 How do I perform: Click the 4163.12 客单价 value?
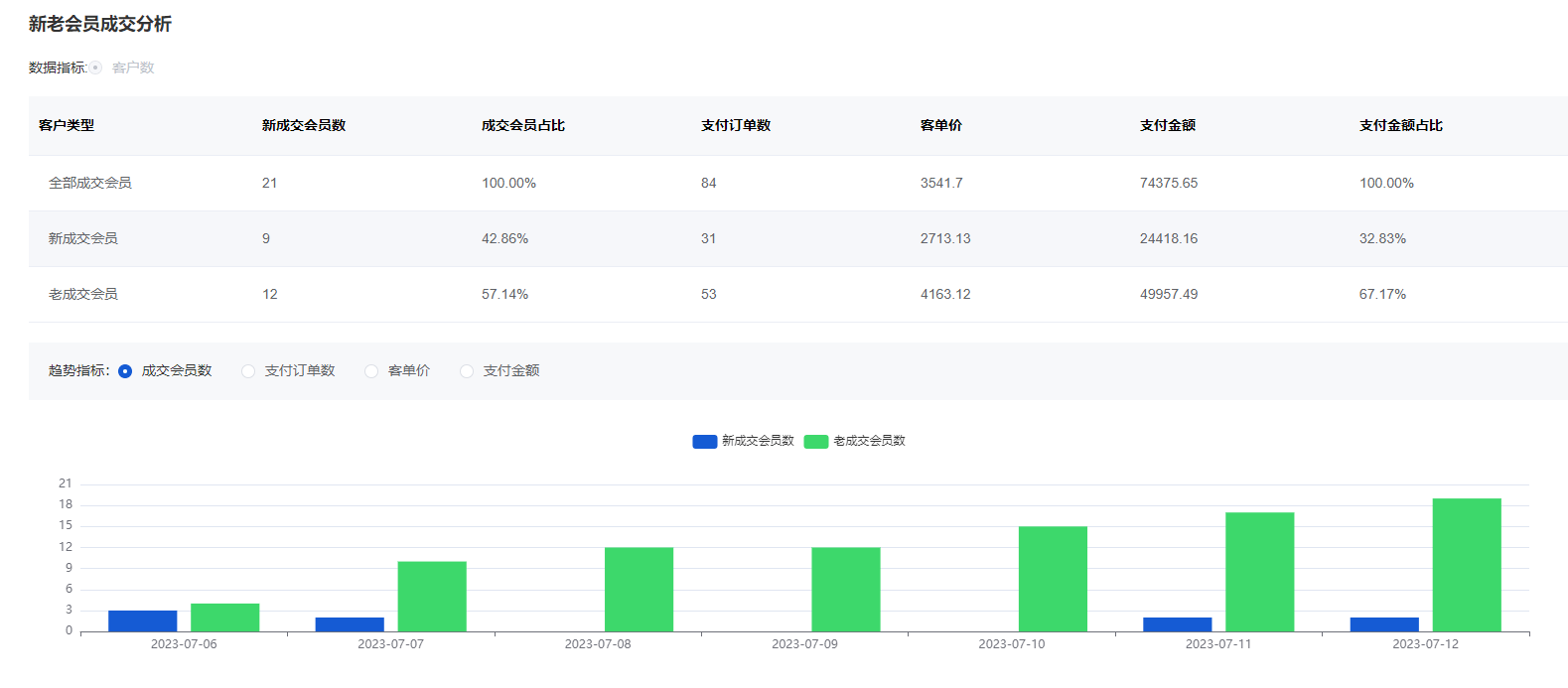click(x=945, y=294)
